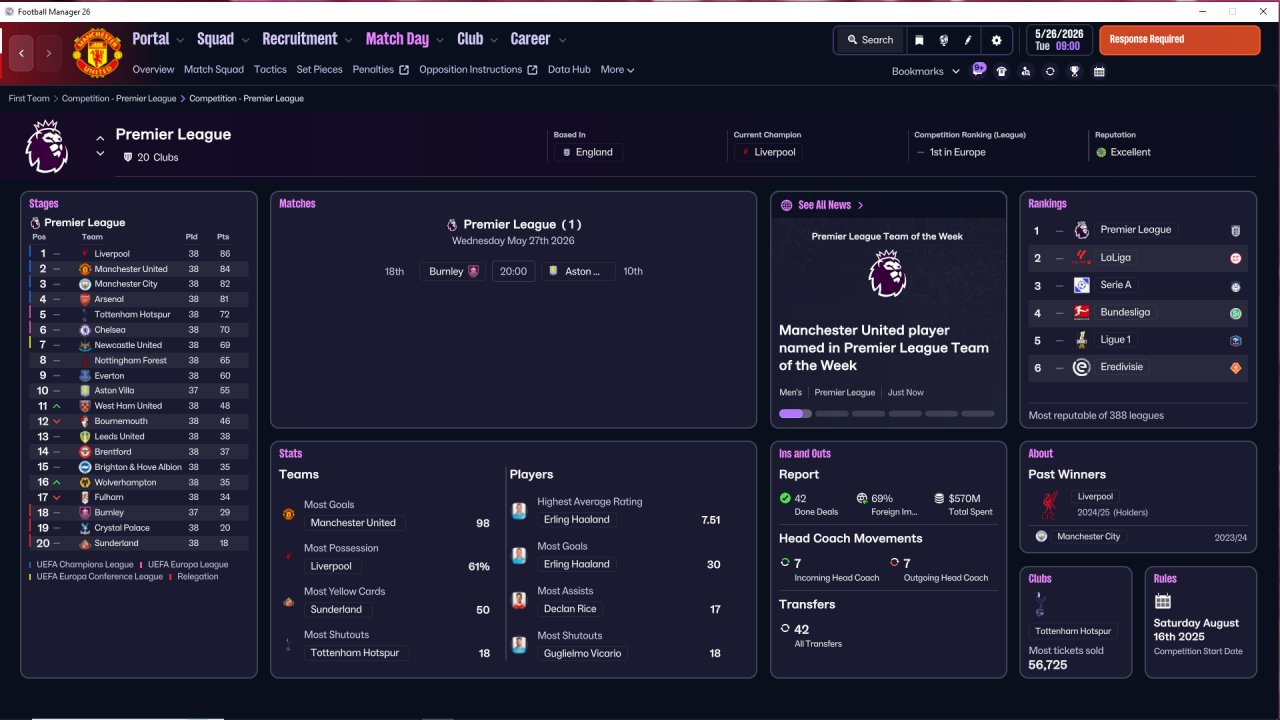Image resolution: width=1280 pixels, height=720 pixels.
Task: Click the Tottenham crest in the Clubs panel
Action: point(1041,603)
